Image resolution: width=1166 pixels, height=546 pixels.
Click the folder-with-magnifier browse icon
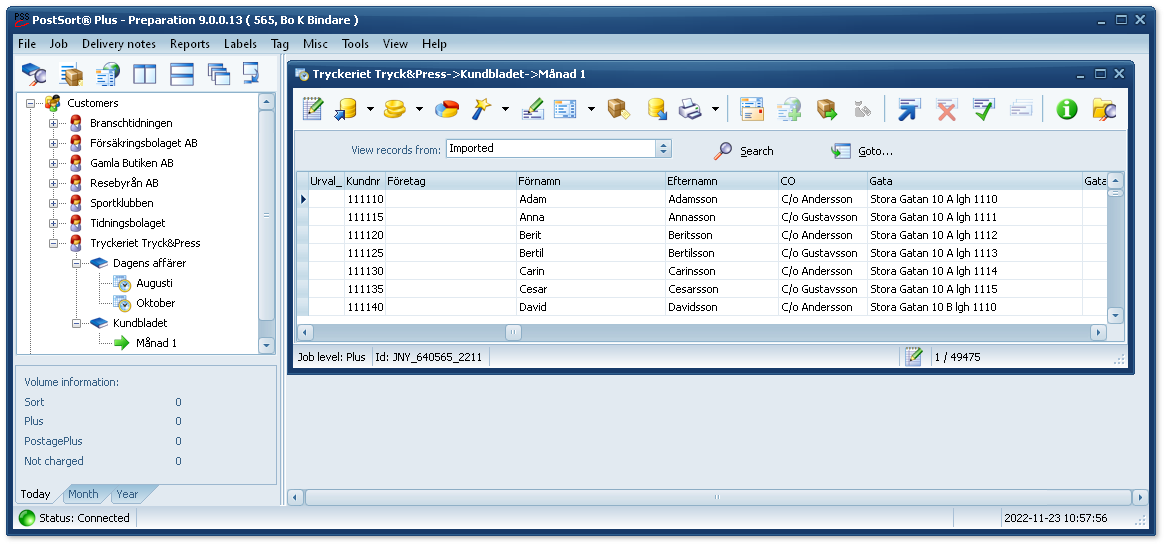(x=1104, y=109)
